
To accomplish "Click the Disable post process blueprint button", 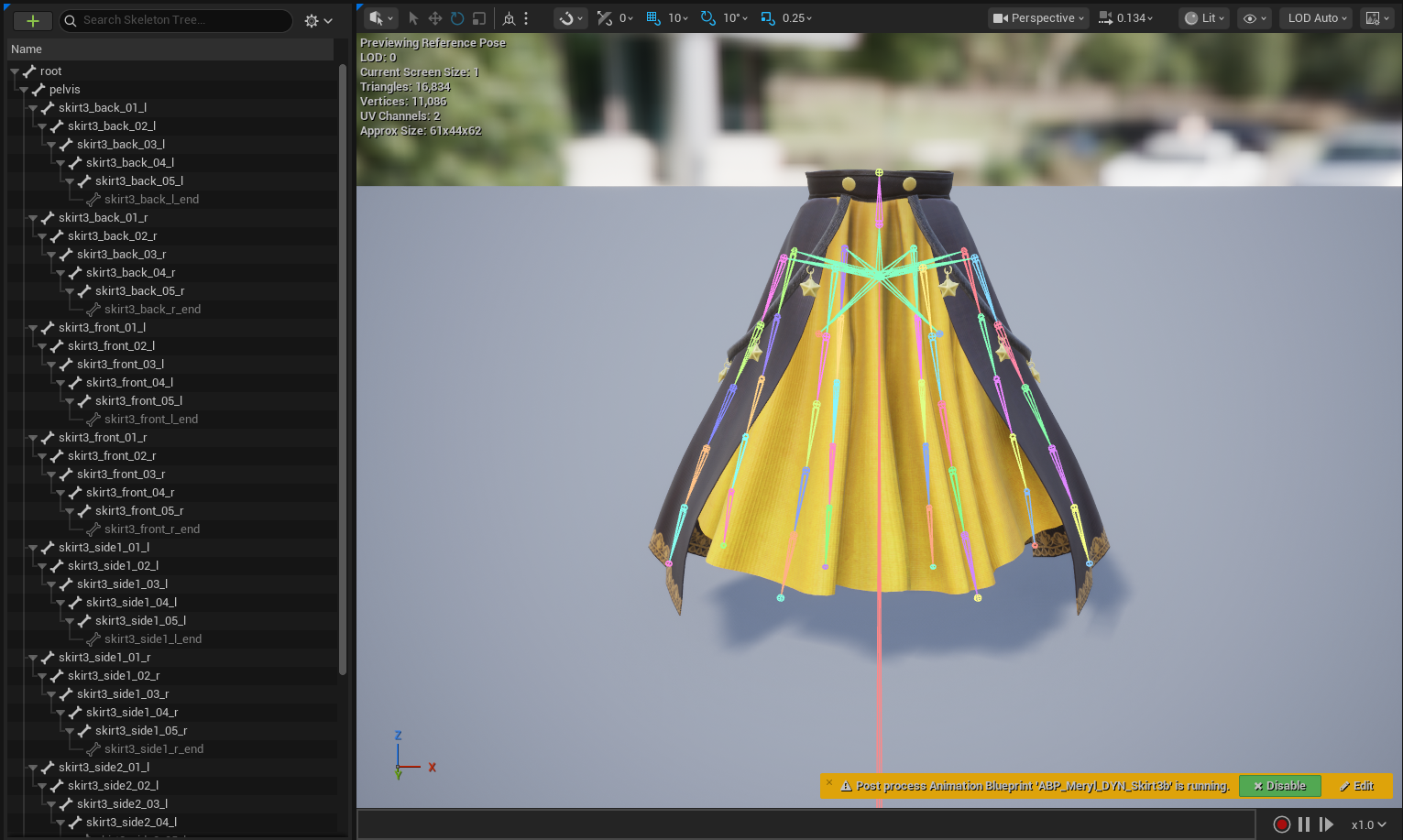I will [1279, 786].
